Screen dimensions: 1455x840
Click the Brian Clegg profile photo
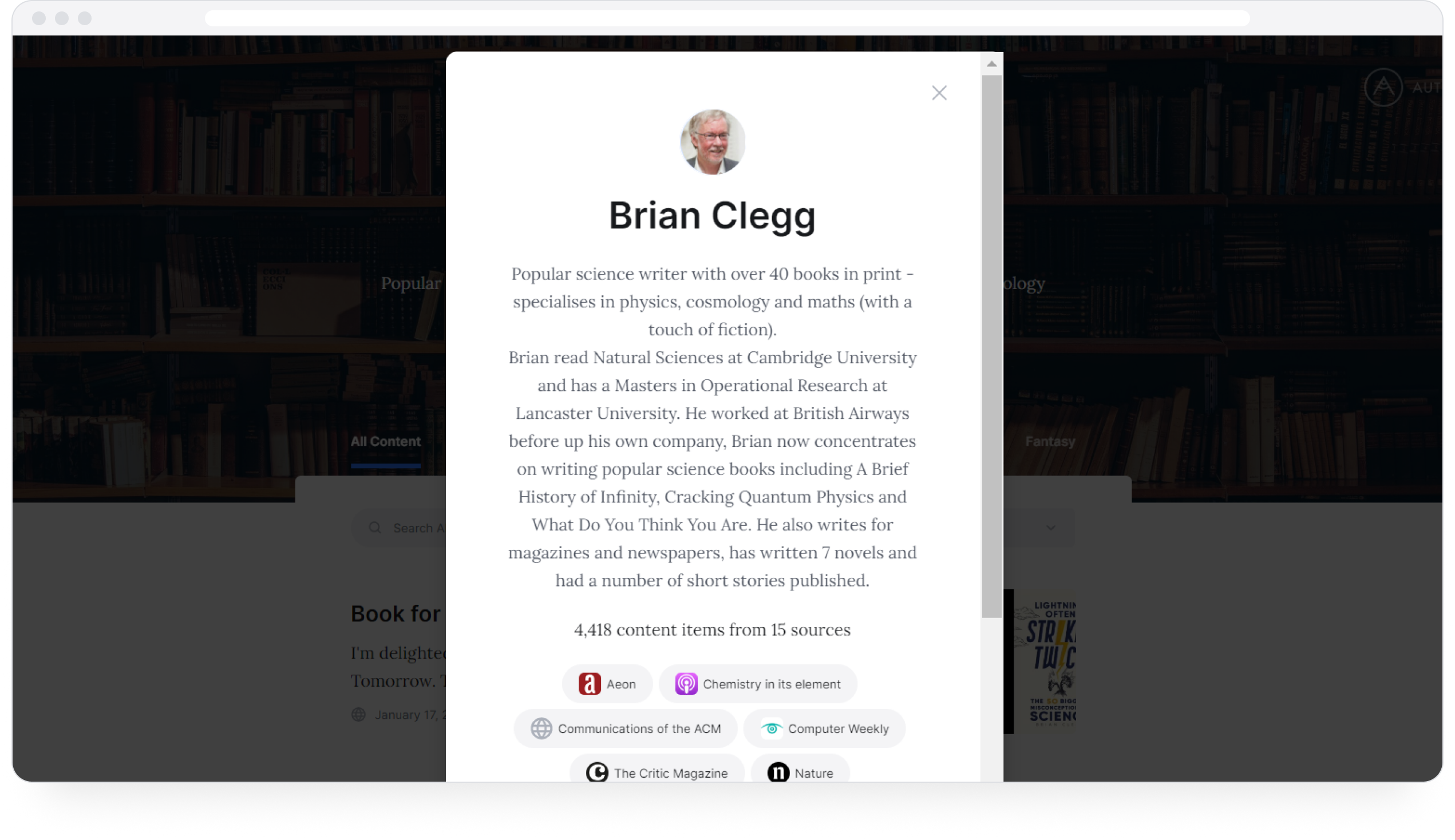[712, 143]
